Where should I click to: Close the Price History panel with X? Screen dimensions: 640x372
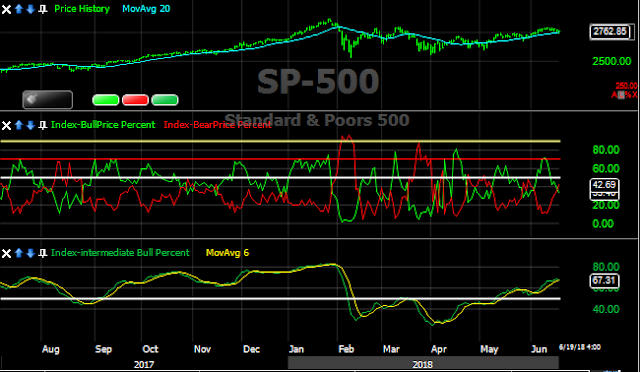tap(6, 9)
